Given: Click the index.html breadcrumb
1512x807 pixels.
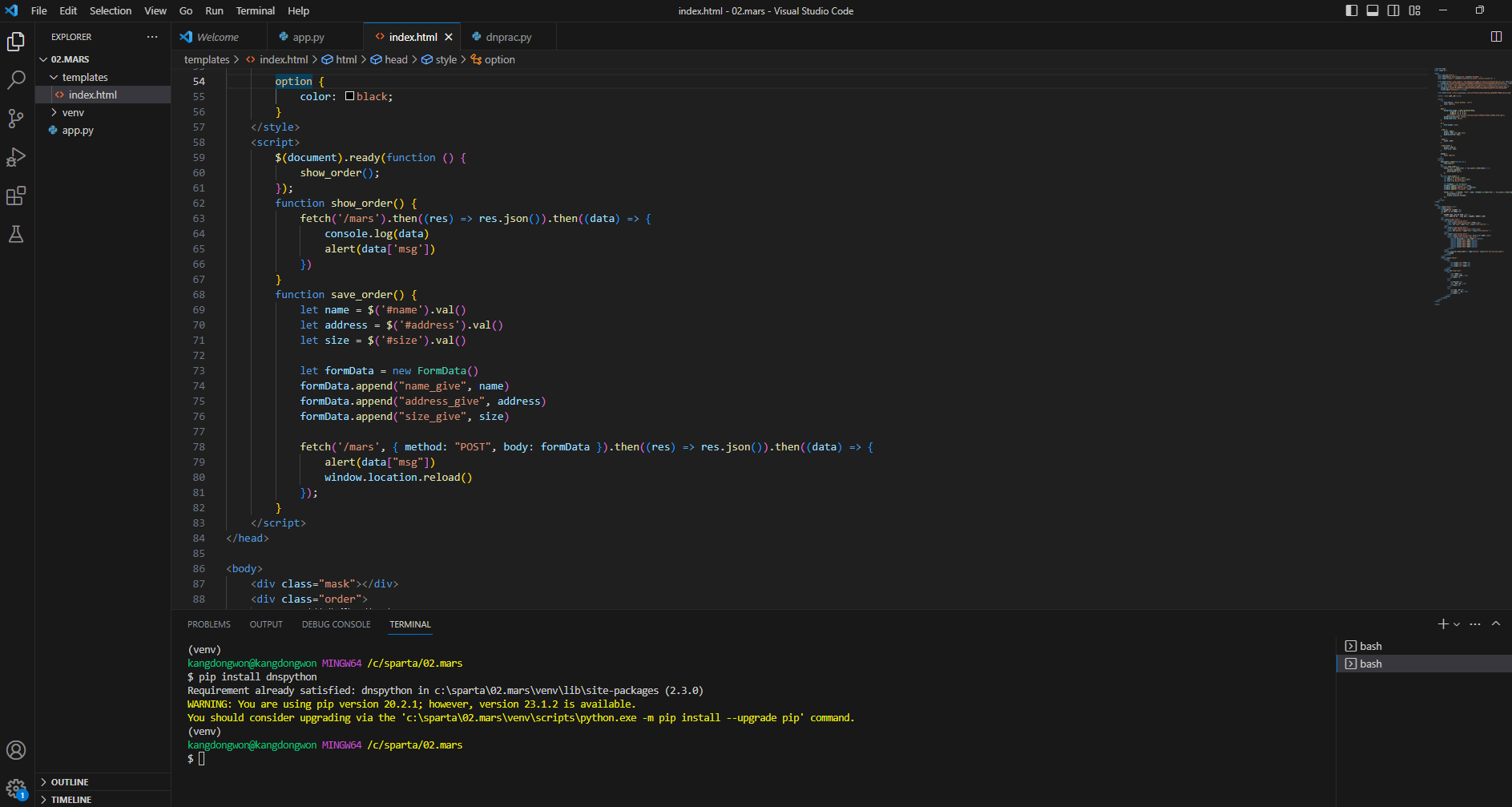Looking at the screenshot, I should 284,59.
